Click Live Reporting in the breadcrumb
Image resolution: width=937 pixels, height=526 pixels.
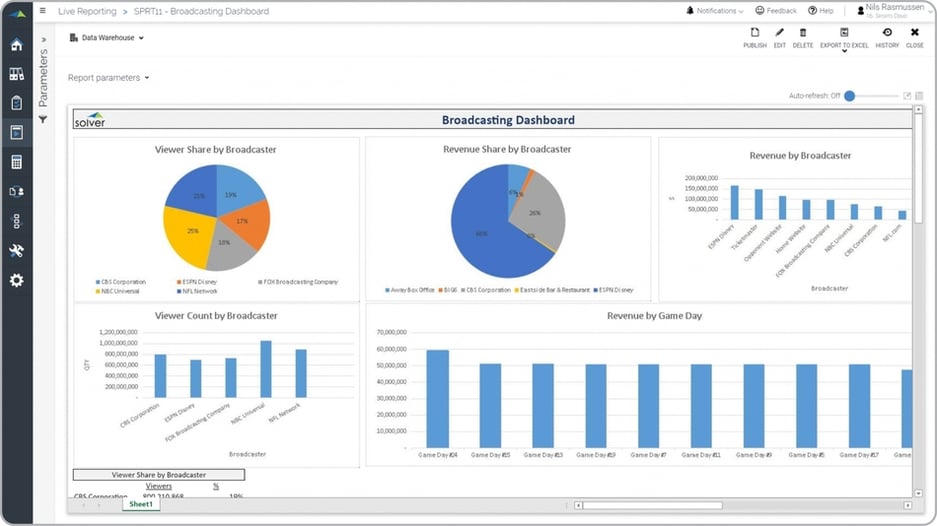(x=85, y=11)
